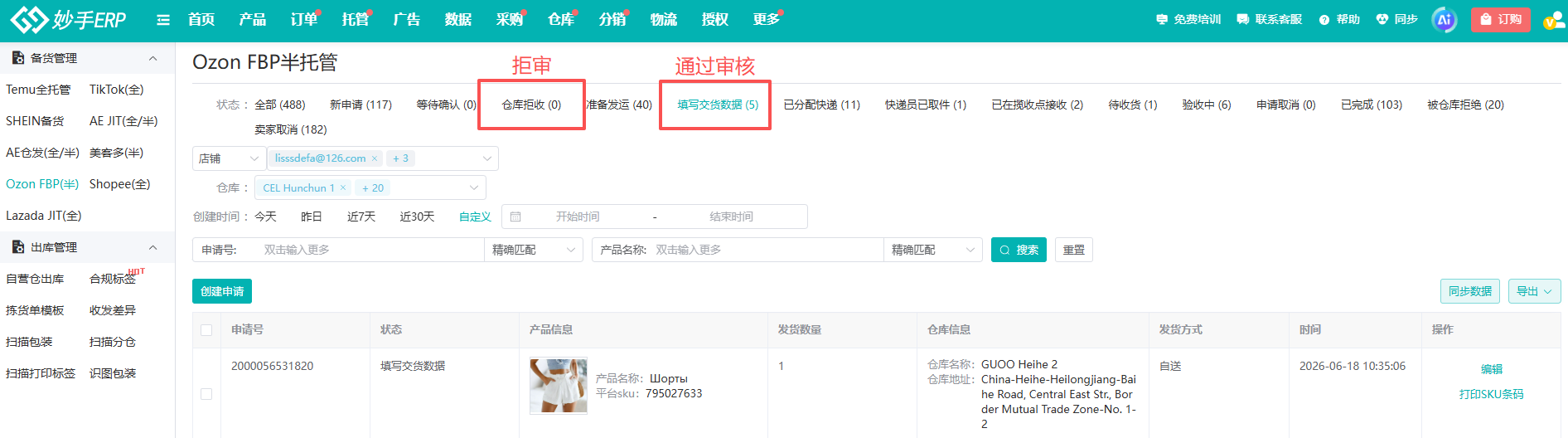
Task: Open the user avatar icon
Action: coord(1553,20)
